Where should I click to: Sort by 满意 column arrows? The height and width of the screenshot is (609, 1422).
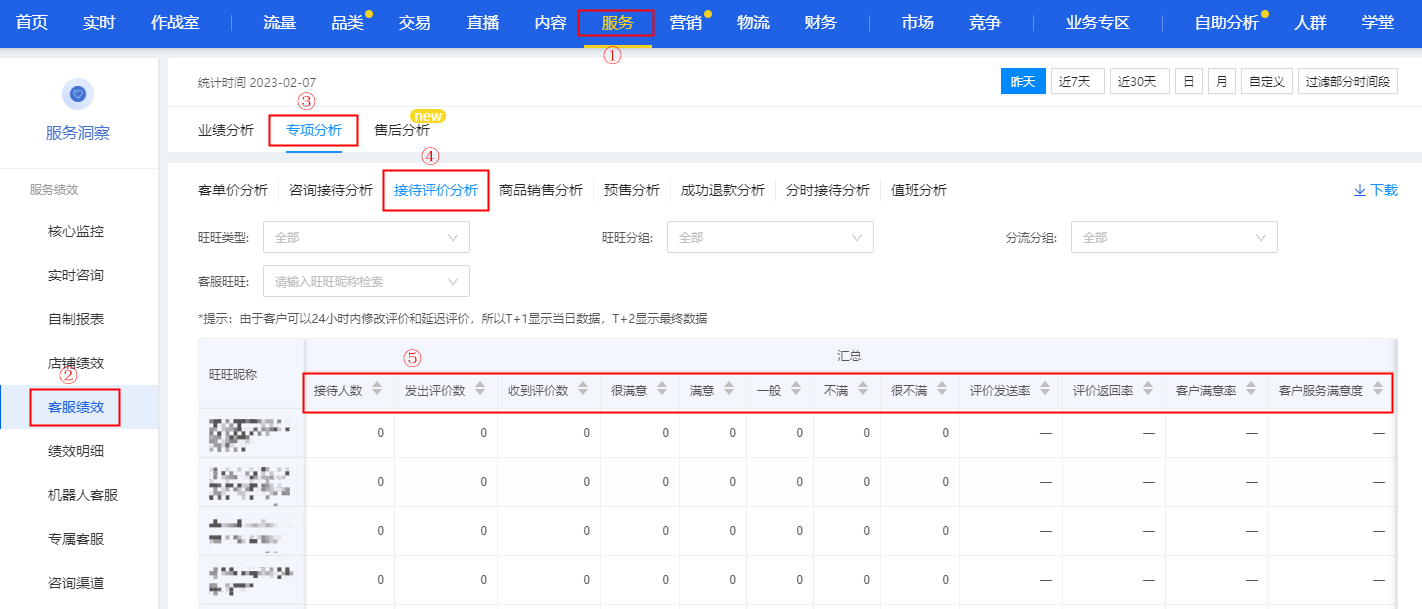pos(729,390)
